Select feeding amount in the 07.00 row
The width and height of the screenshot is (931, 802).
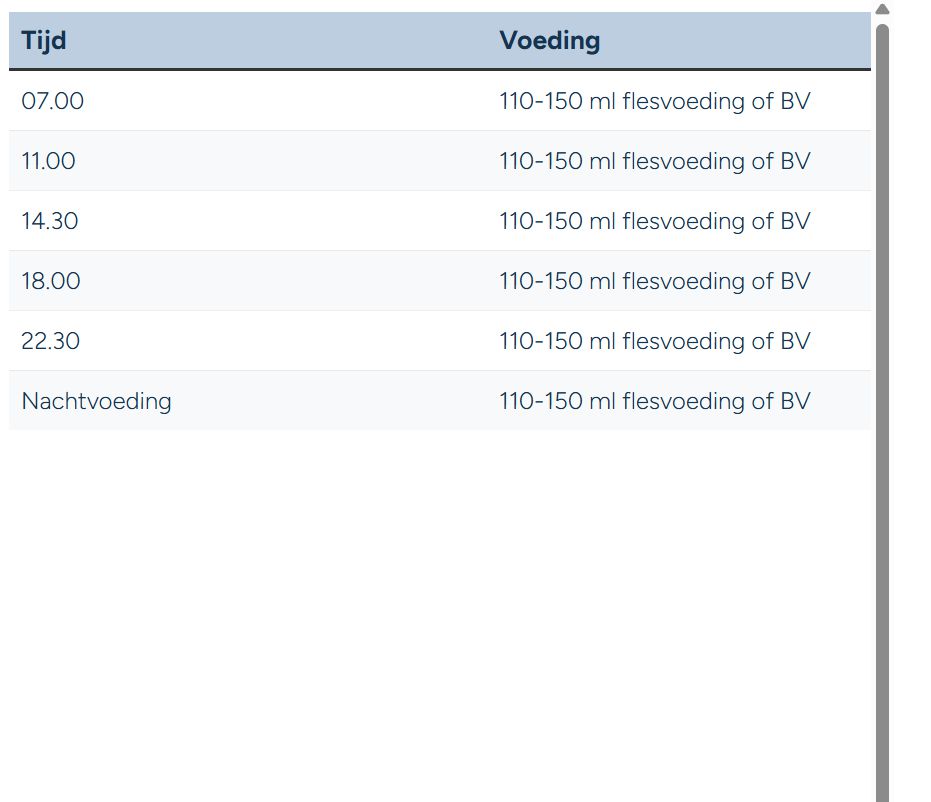(x=654, y=101)
